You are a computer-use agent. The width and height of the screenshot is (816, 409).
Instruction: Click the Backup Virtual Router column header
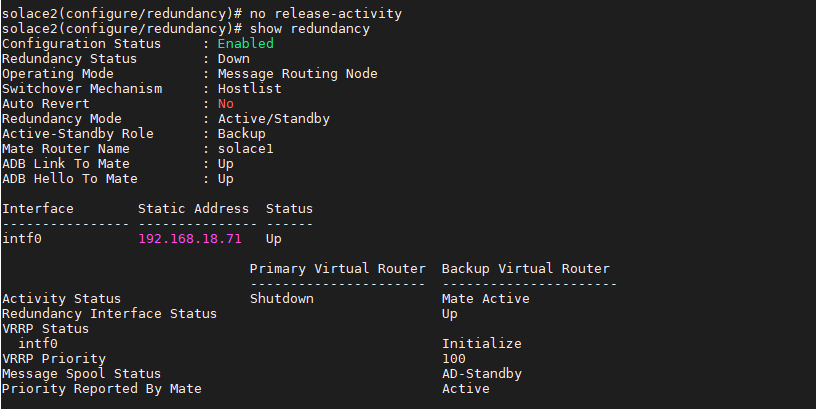tap(525, 269)
